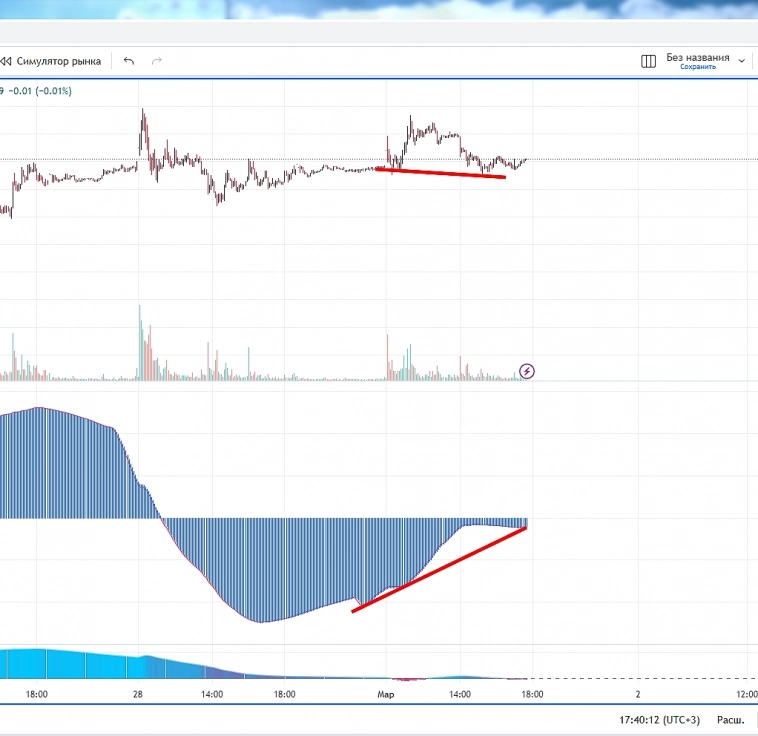Screen dimensions: 758x736
Task: Click the tallest volume bar near 28
Action: [140, 345]
